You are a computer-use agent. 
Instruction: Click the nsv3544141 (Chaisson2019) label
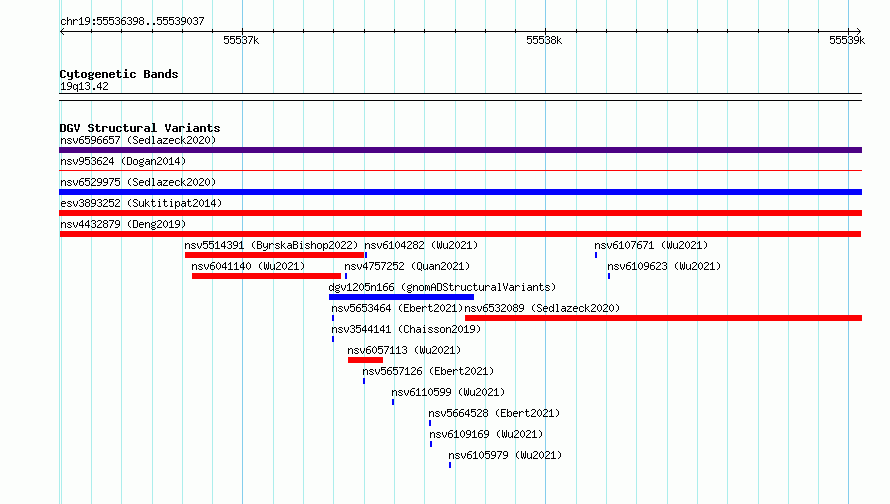coord(406,329)
